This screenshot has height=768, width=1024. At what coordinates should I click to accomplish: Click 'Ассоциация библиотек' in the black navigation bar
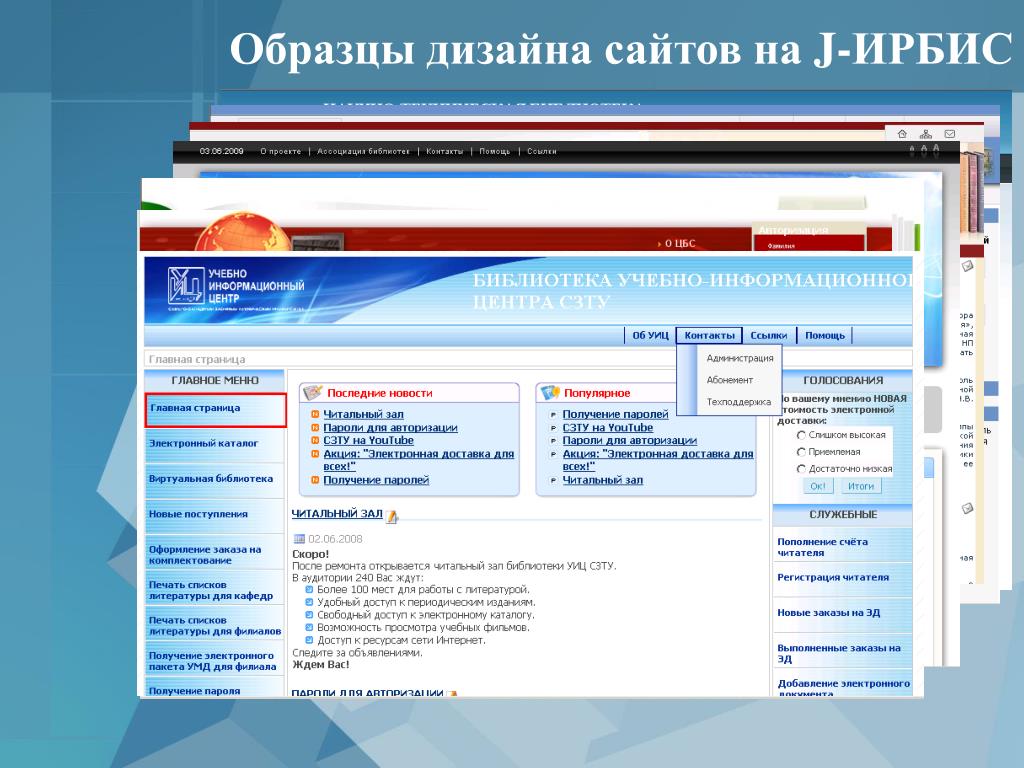tap(363, 152)
